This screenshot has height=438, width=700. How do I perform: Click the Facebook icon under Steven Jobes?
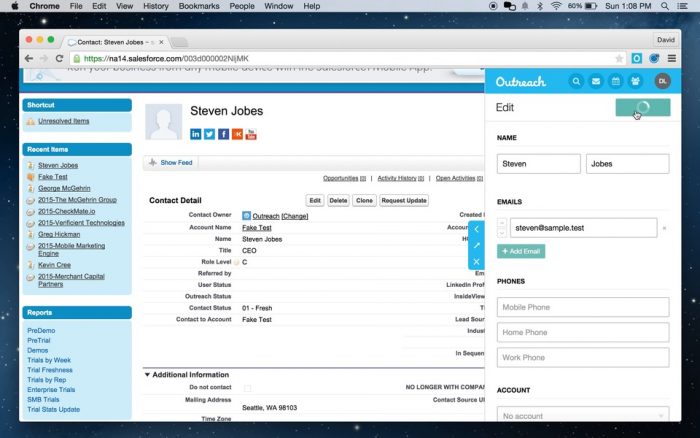pos(223,134)
